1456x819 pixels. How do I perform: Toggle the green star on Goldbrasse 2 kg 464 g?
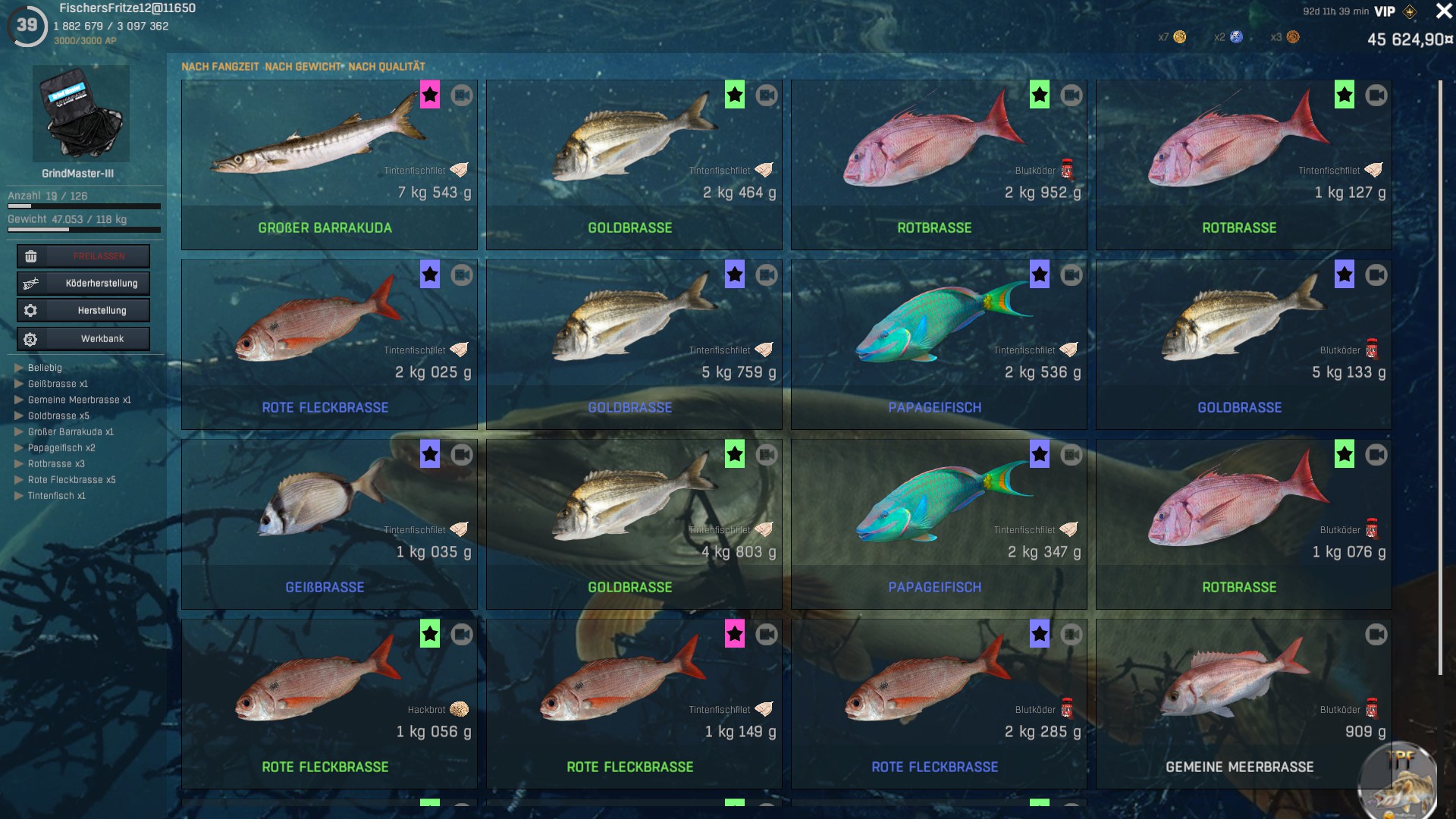(735, 96)
